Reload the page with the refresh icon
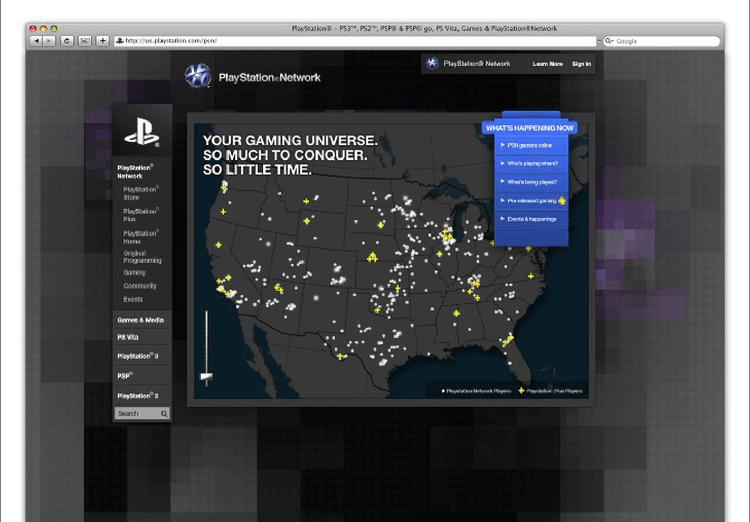The height and width of the screenshot is (522, 750). click(x=67, y=41)
